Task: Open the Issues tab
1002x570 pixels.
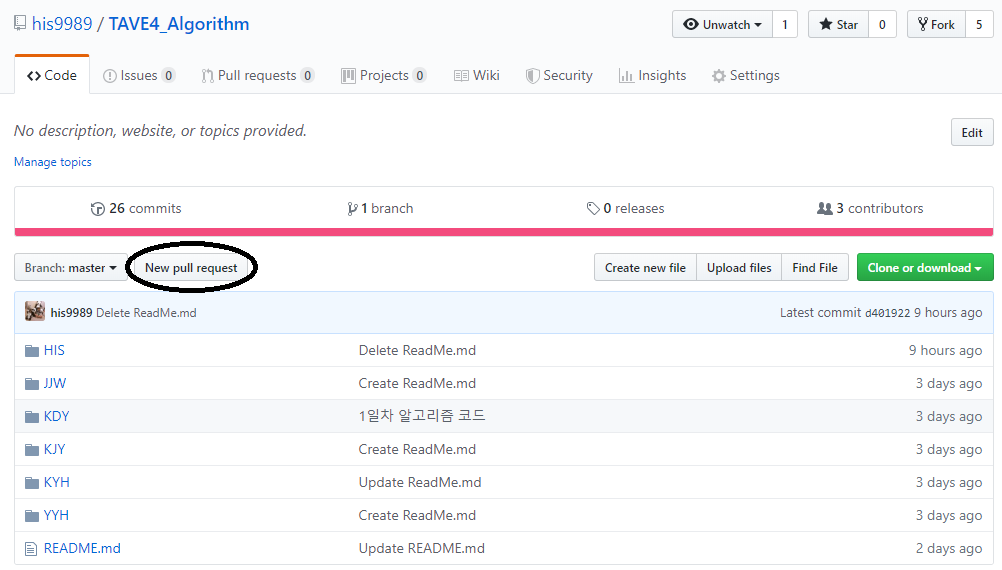Action: (139, 75)
